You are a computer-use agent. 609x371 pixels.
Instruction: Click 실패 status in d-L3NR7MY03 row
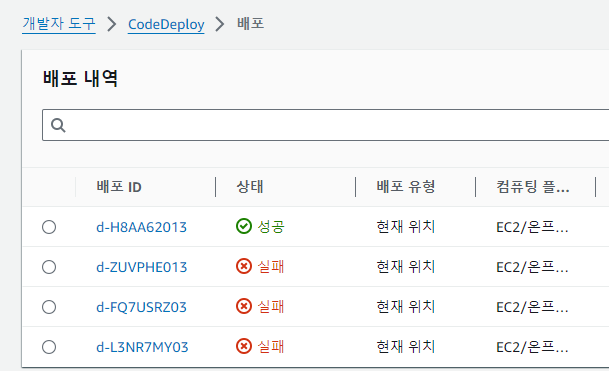[x=271, y=347]
